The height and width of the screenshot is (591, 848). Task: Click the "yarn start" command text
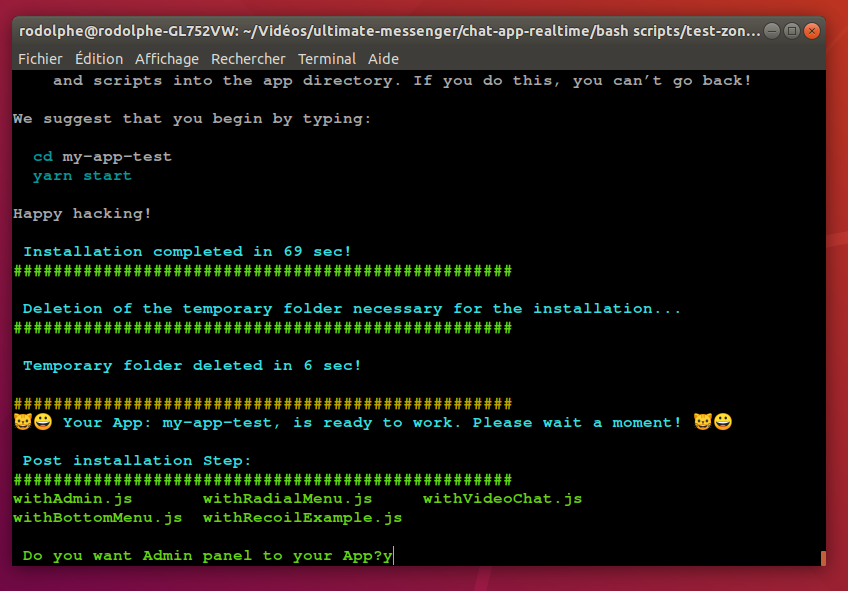pos(82,176)
